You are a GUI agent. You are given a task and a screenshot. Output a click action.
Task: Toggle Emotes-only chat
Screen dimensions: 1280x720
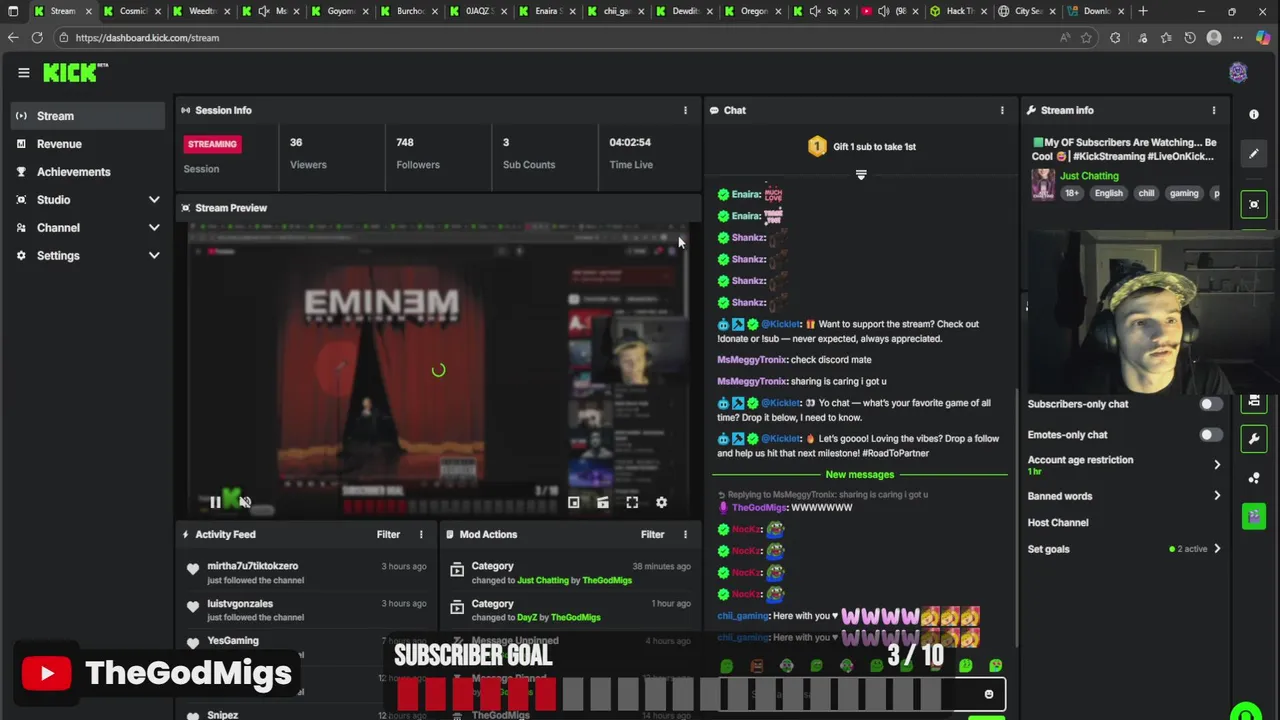(x=1209, y=435)
